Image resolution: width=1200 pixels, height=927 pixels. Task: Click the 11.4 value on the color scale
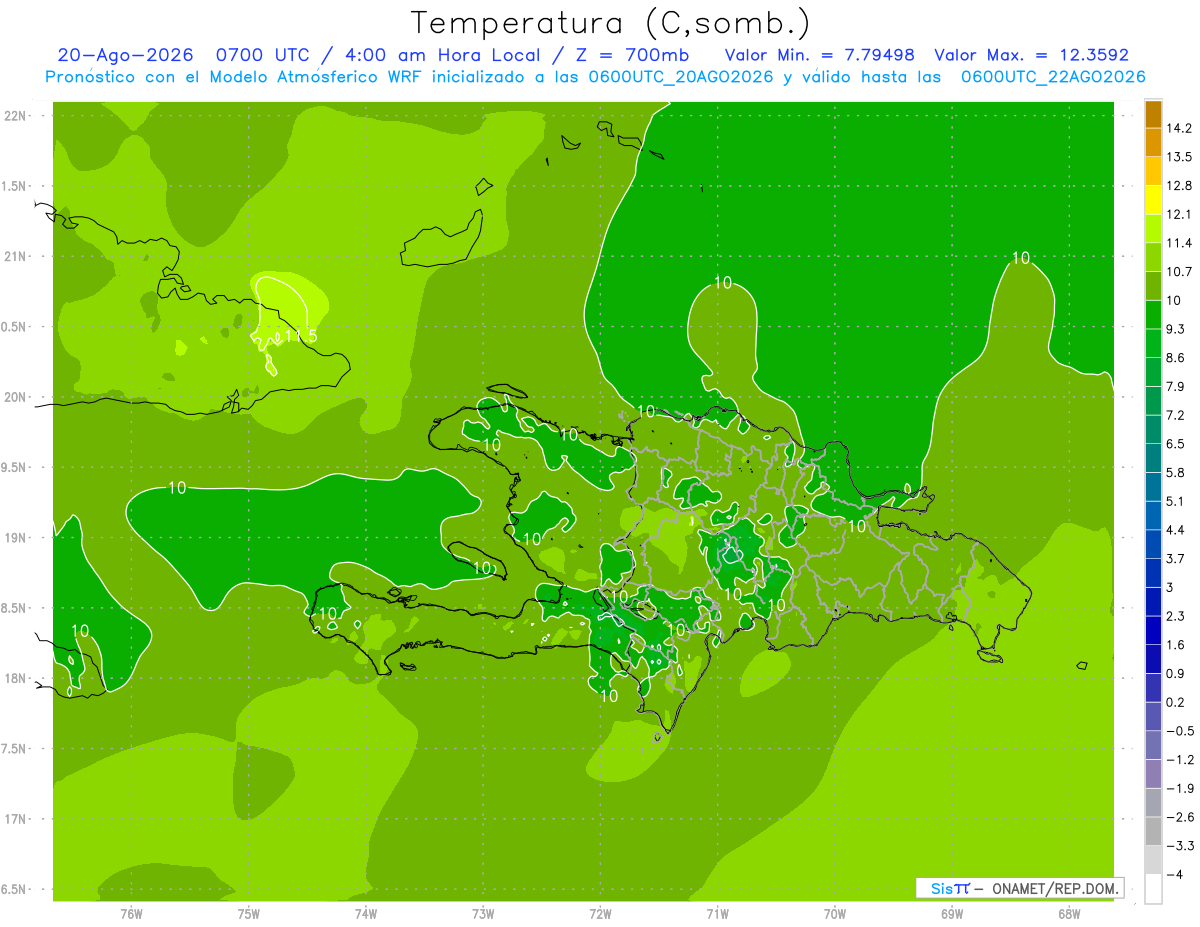(x=1179, y=243)
